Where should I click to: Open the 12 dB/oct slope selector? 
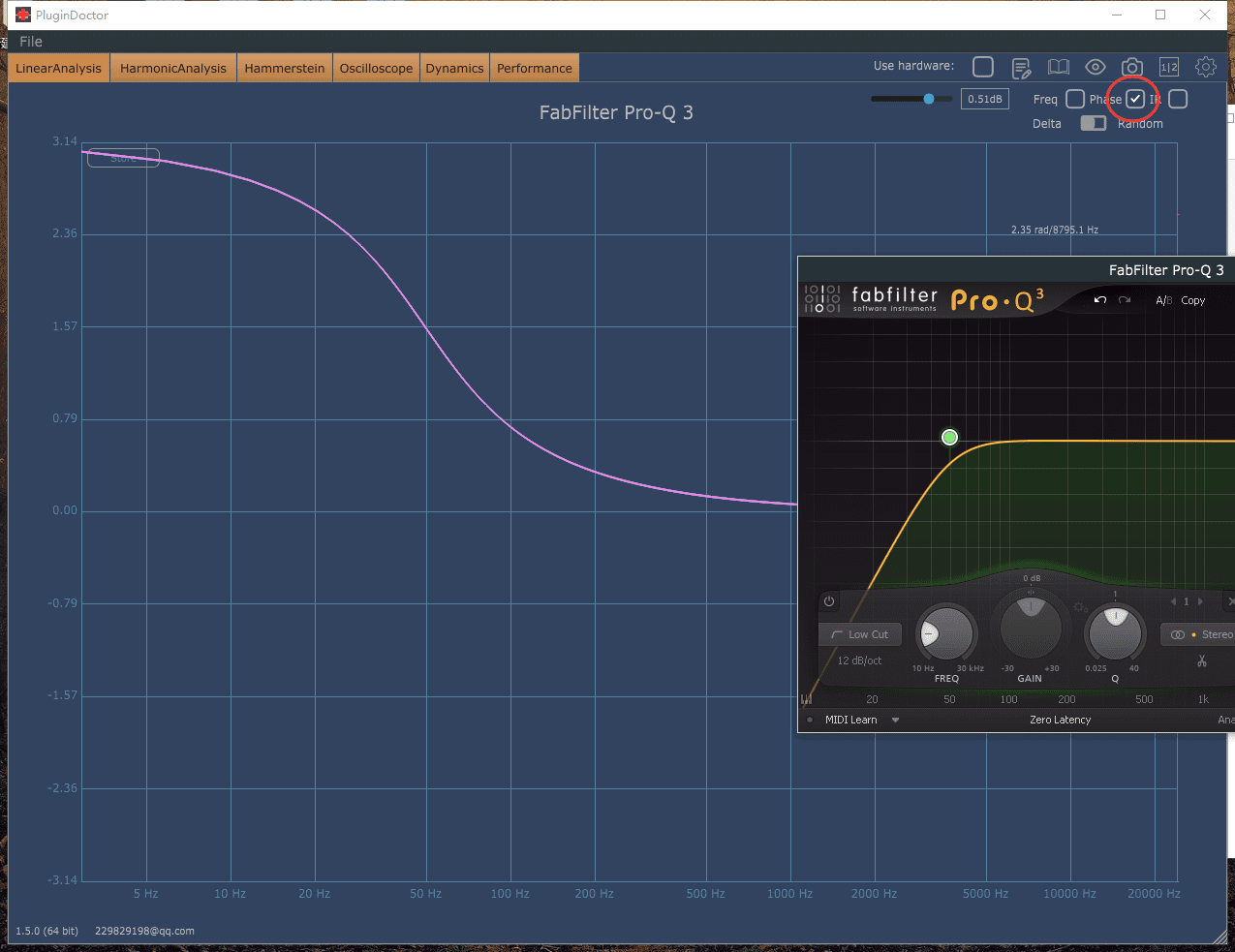859,660
